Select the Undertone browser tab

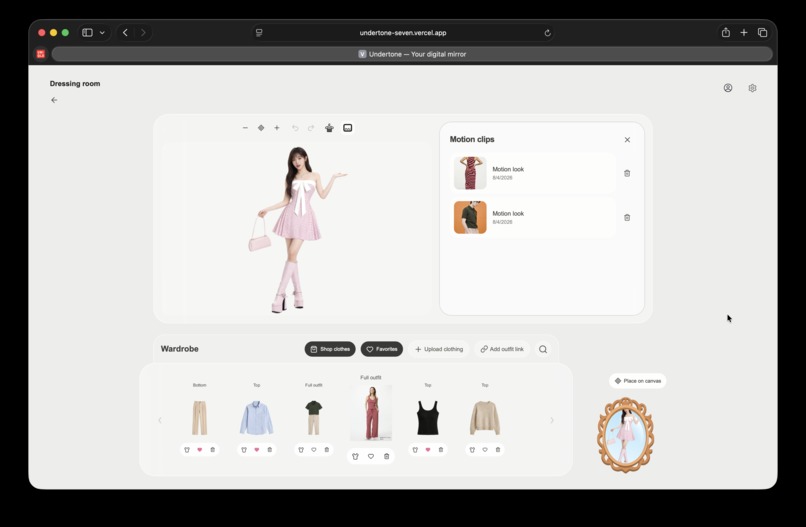(412, 54)
